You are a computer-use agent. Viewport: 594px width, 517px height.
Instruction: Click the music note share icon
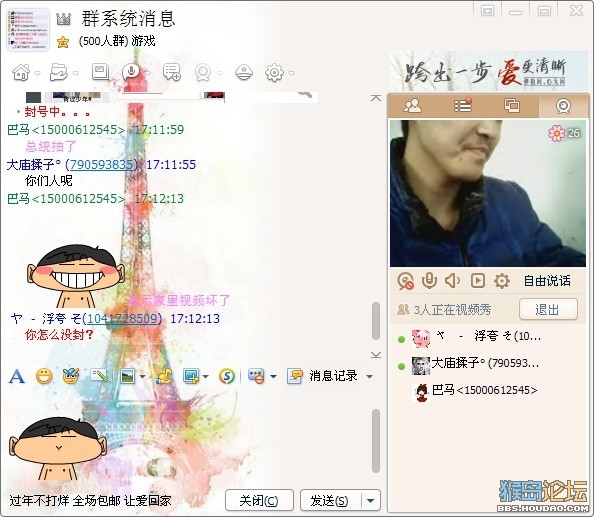click(x=164, y=376)
